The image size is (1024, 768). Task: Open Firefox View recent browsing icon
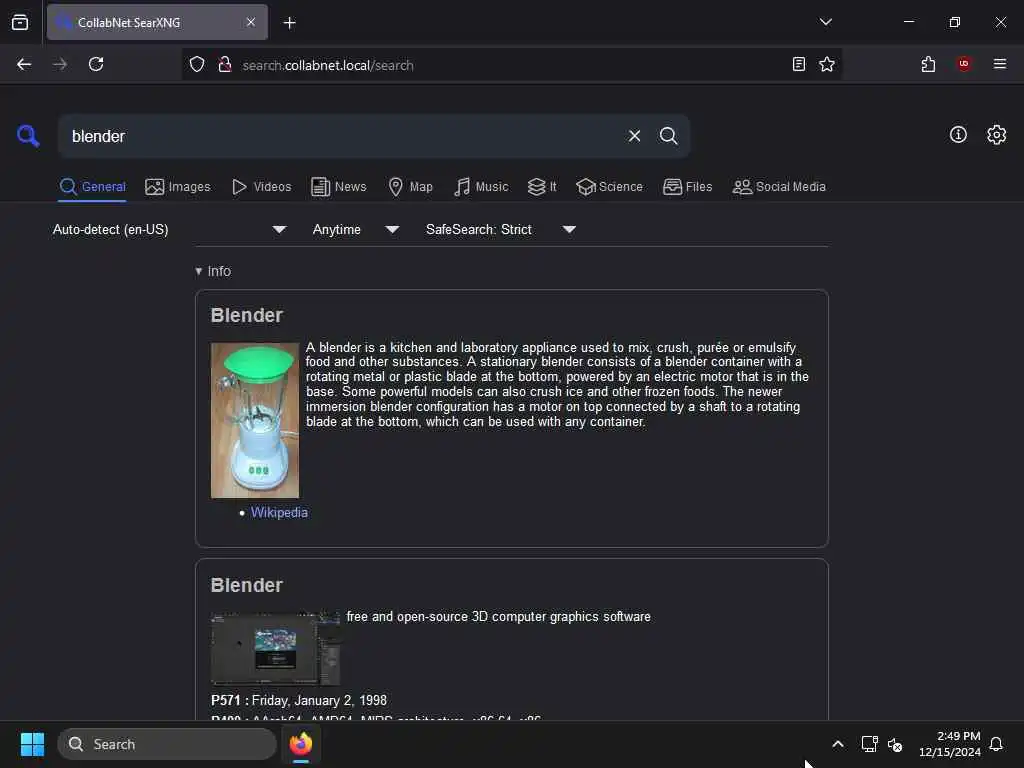tap(20, 22)
